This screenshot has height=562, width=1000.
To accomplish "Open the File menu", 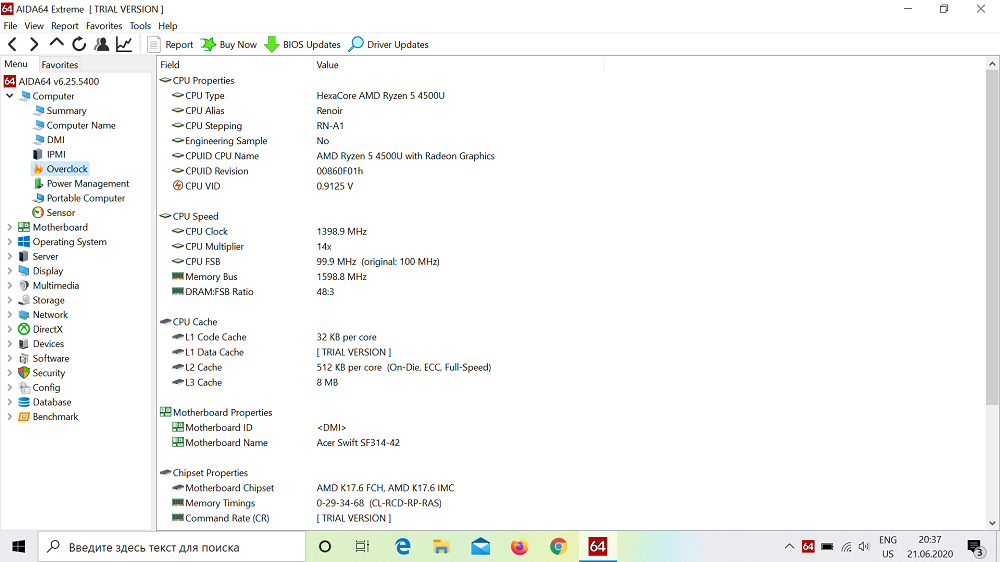I will (10, 26).
